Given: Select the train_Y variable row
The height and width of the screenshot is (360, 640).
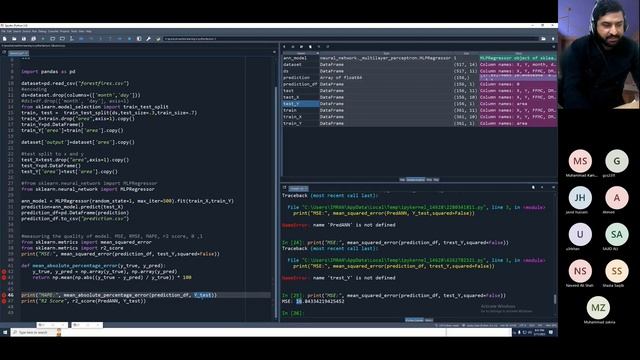Looking at the screenshot, I should (x=420, y=123).
